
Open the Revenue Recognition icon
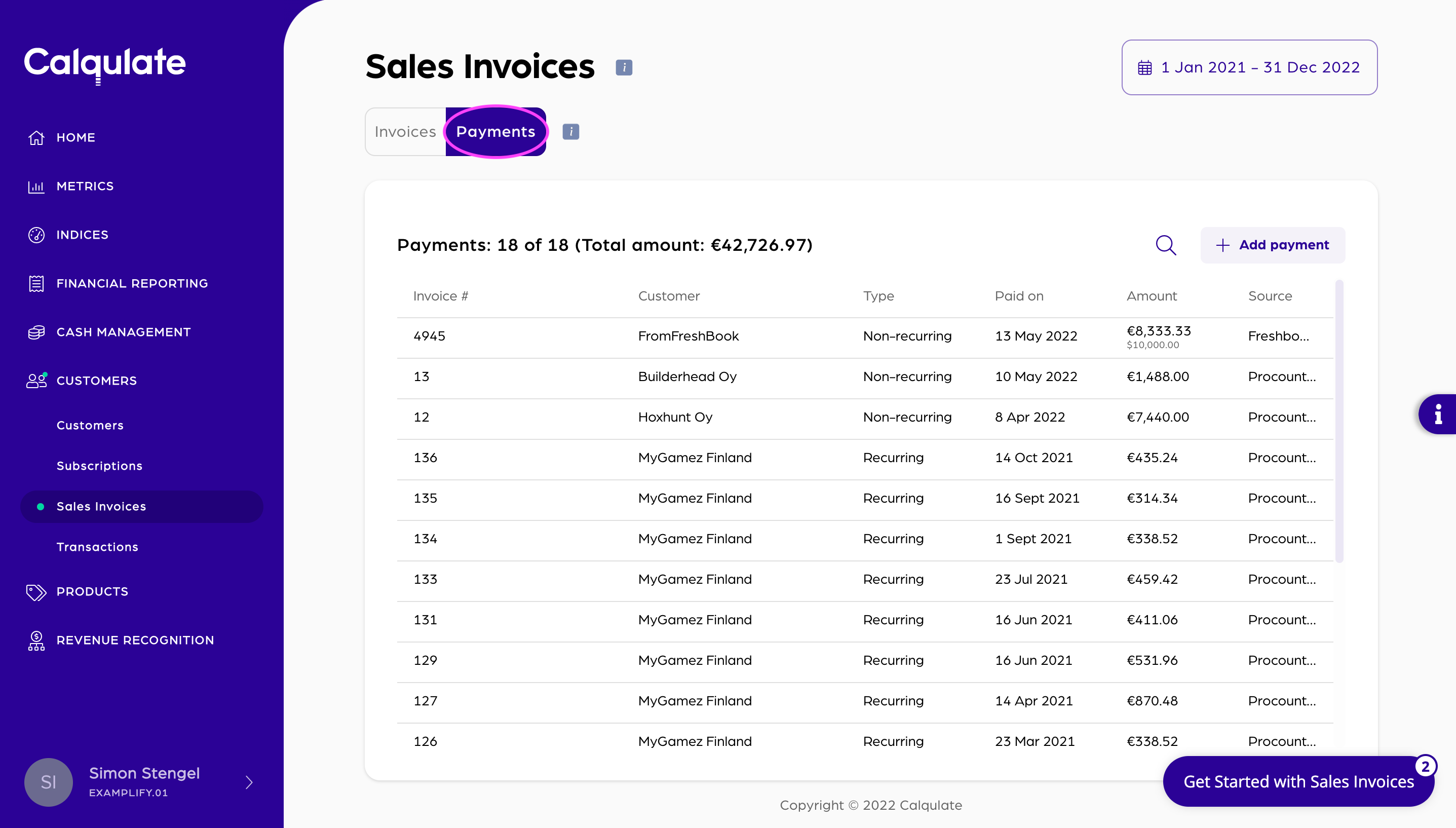(x=36, y=641)
